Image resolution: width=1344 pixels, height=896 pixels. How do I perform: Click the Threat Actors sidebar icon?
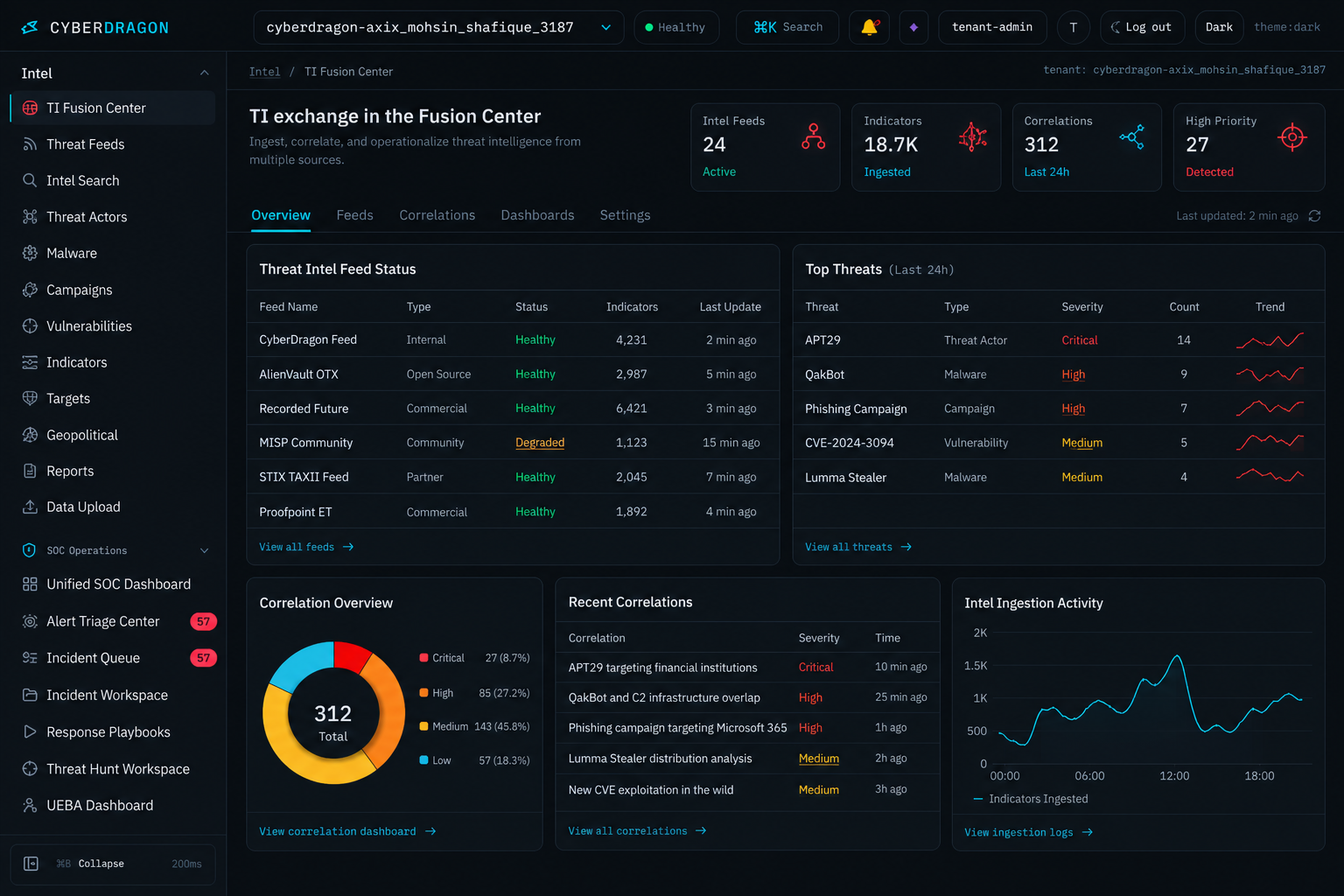tap(30, 217)
